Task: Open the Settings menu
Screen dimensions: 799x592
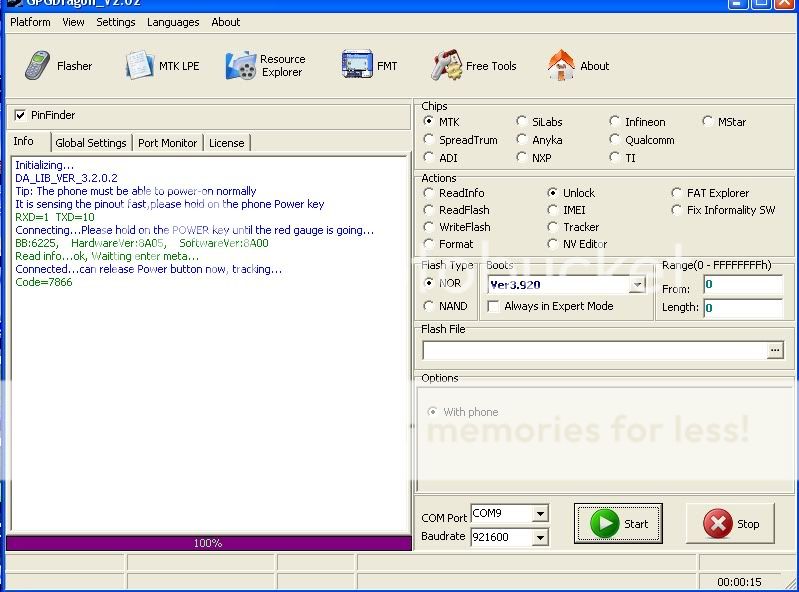Action: tap(116, 22)
